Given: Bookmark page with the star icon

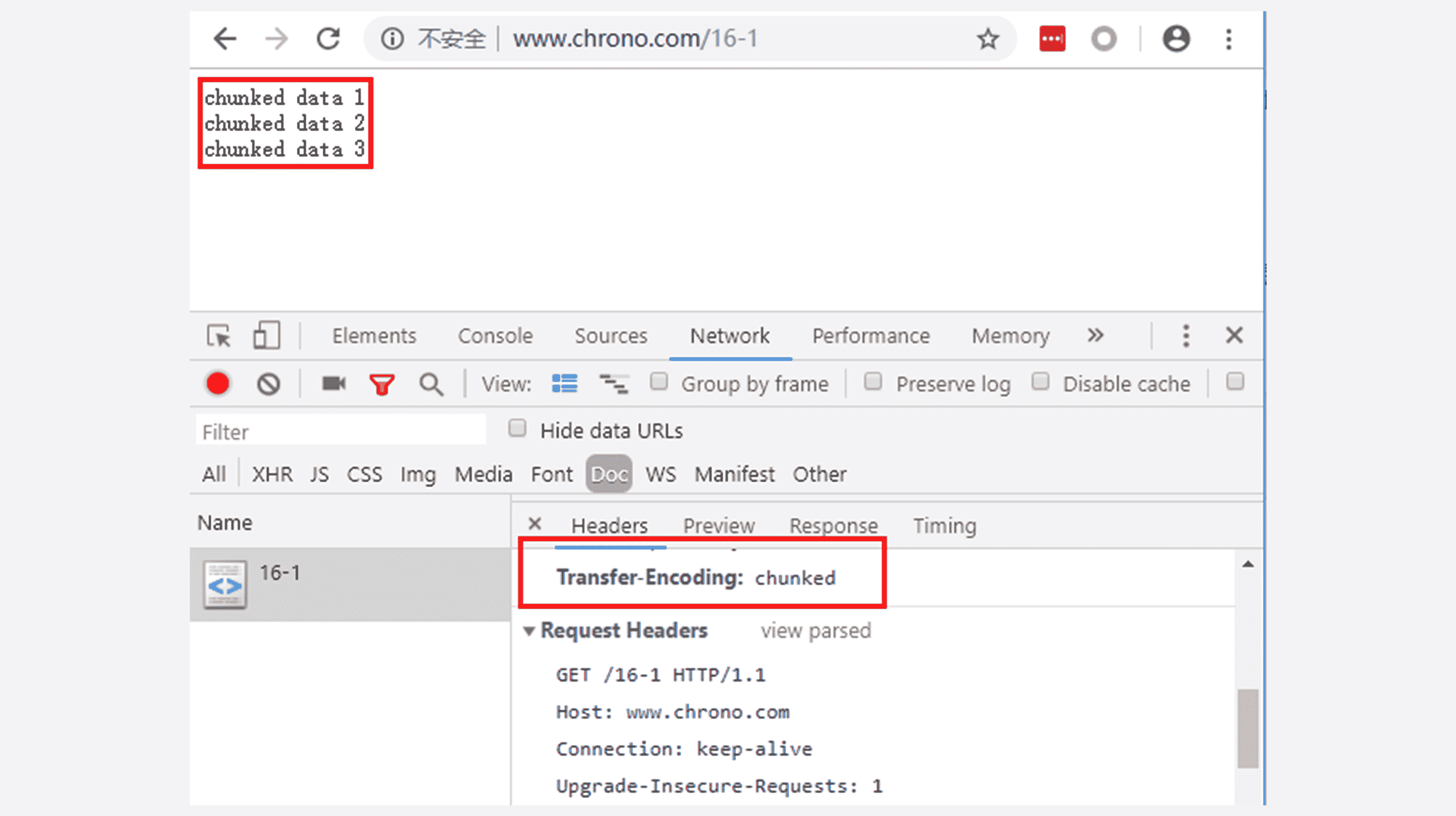Looking at the screenshot, I should [x=988, y=39].
